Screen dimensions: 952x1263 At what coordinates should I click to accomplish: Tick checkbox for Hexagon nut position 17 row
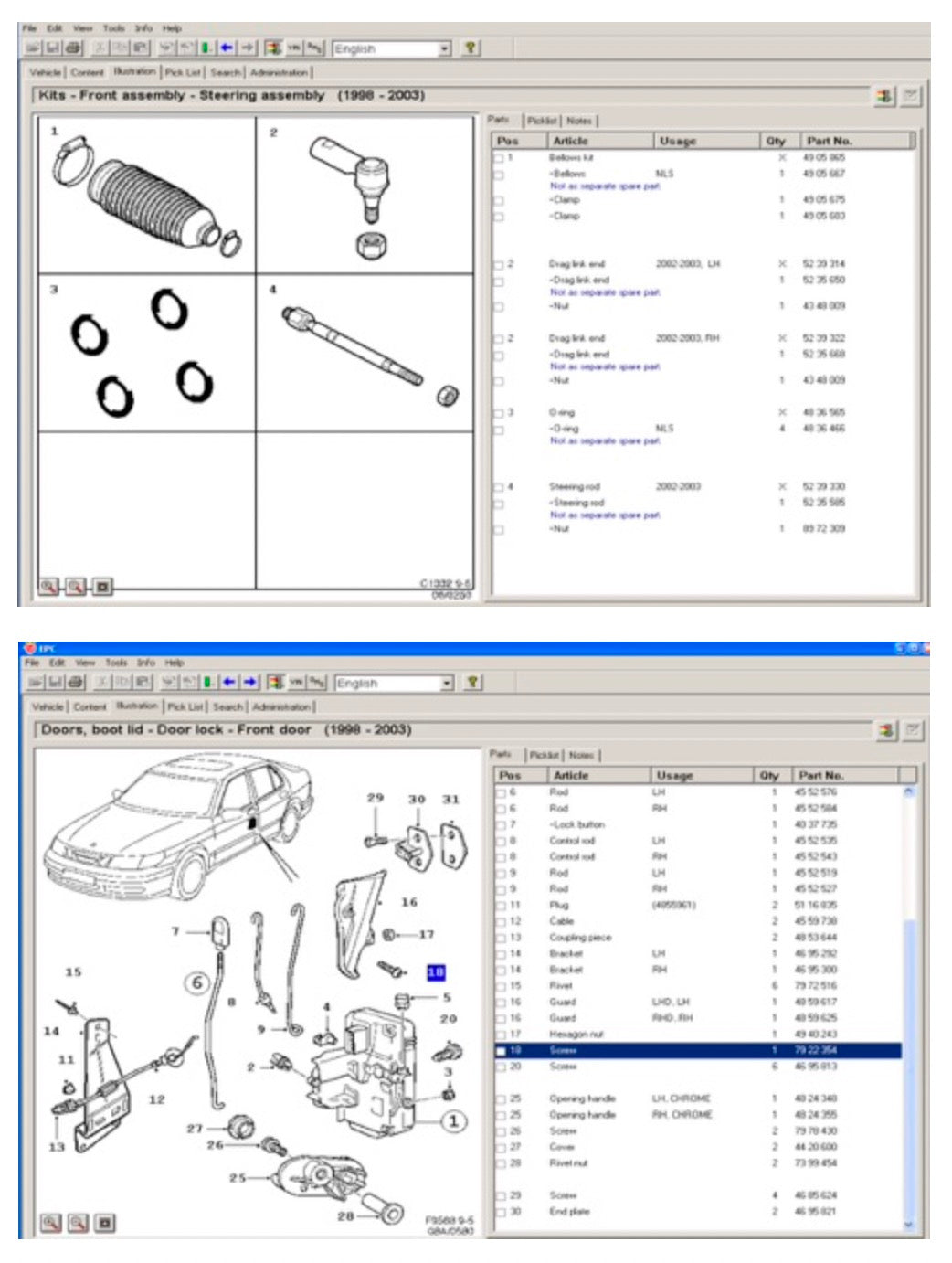pyautogui.click(x=501, y=1035)
